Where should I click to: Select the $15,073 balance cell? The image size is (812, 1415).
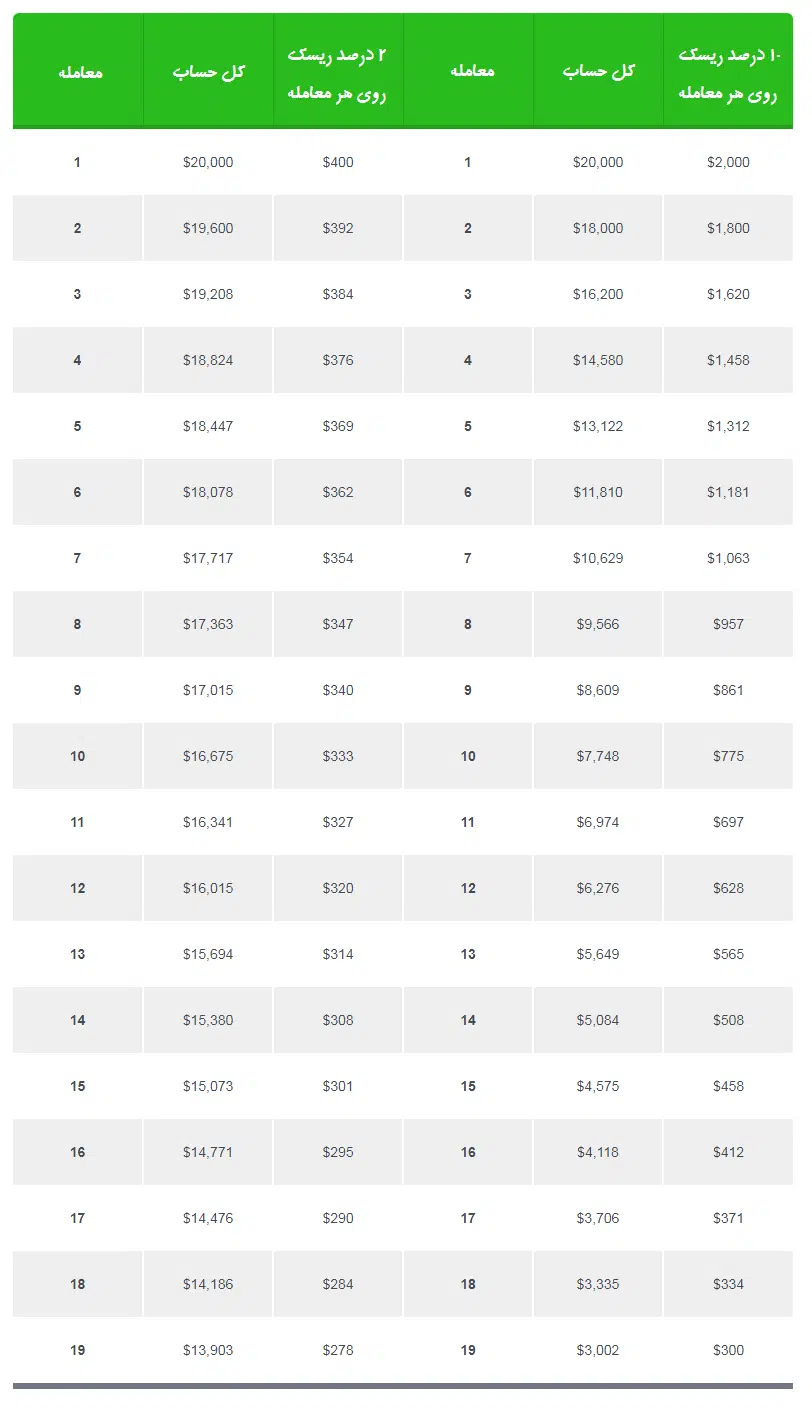click(x=208, y=1086)
